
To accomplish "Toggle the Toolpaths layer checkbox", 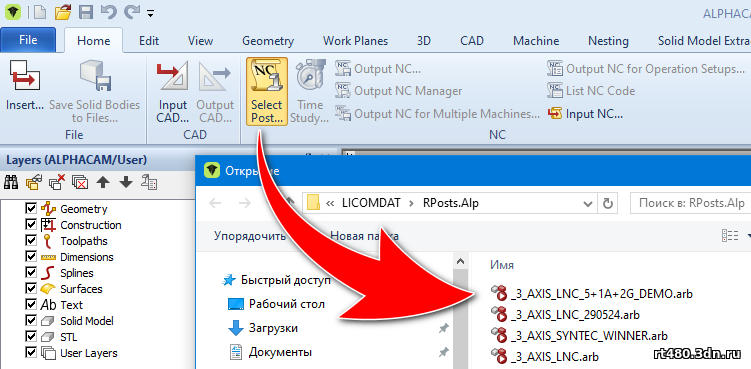I will coord(31,241).
